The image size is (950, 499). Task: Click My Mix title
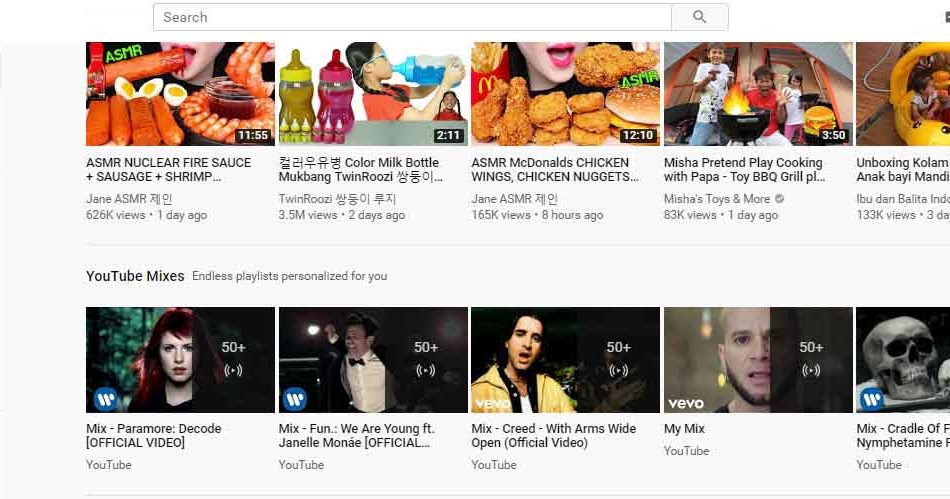(x=685, y=429)
